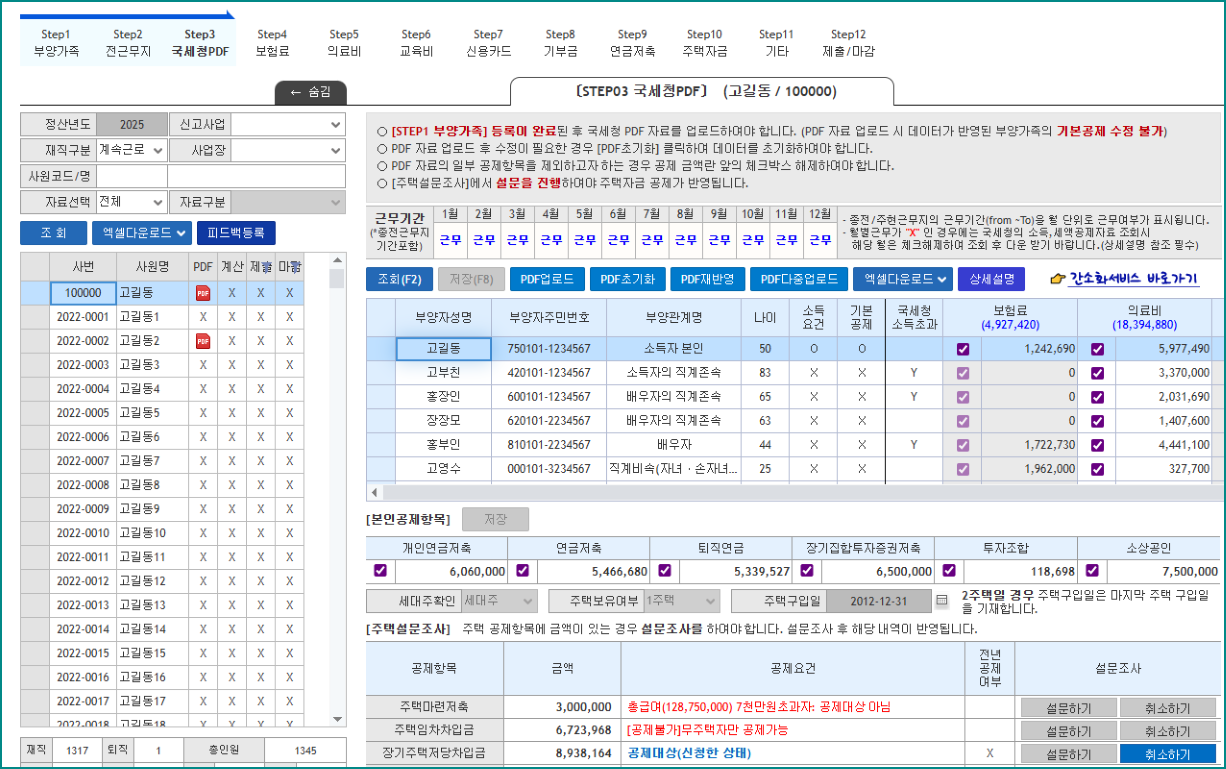Open the 재직구분 계속근로 dropdown

pos(132,151)
